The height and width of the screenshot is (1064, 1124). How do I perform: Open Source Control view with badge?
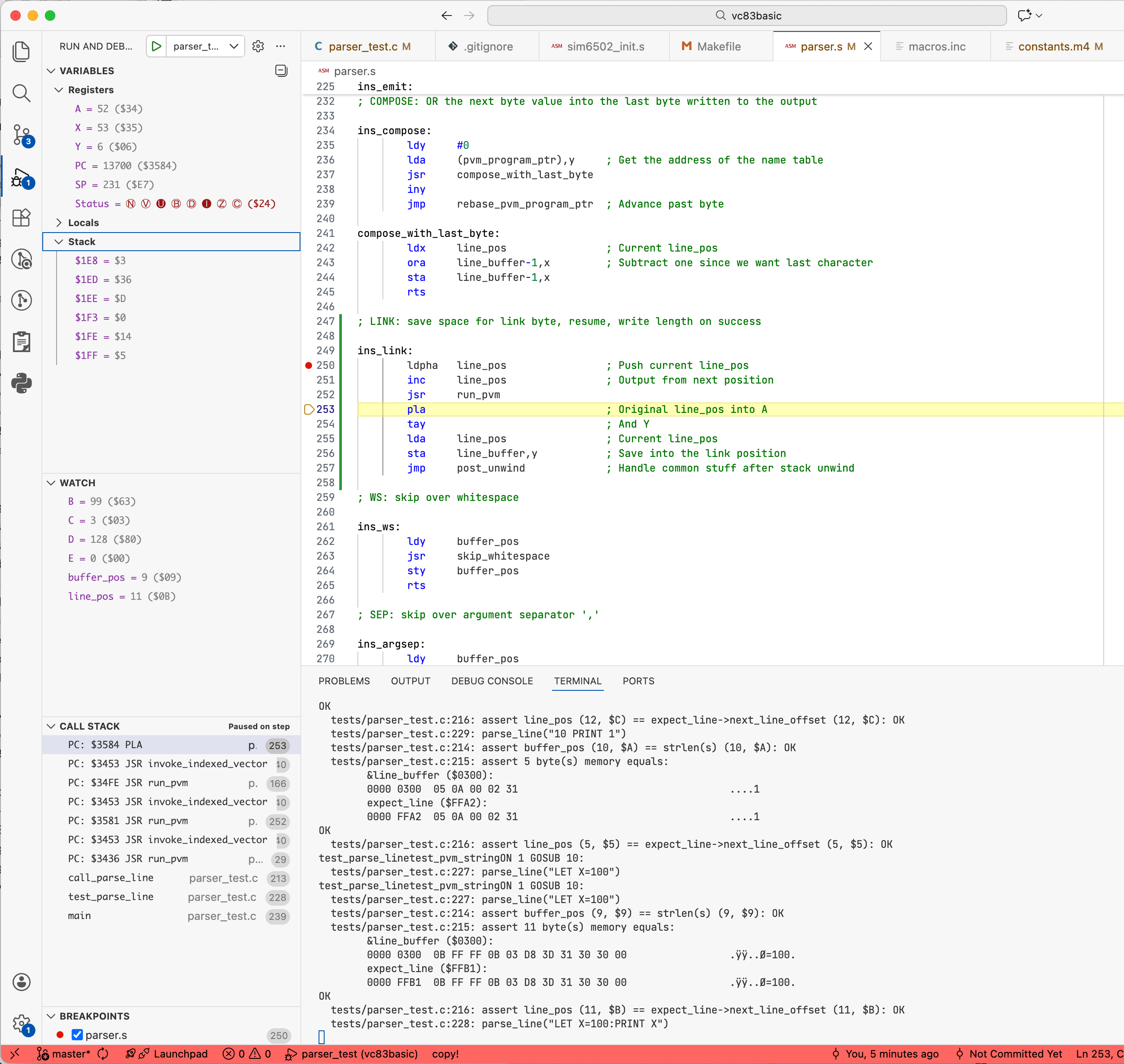[x=22, y=135]
